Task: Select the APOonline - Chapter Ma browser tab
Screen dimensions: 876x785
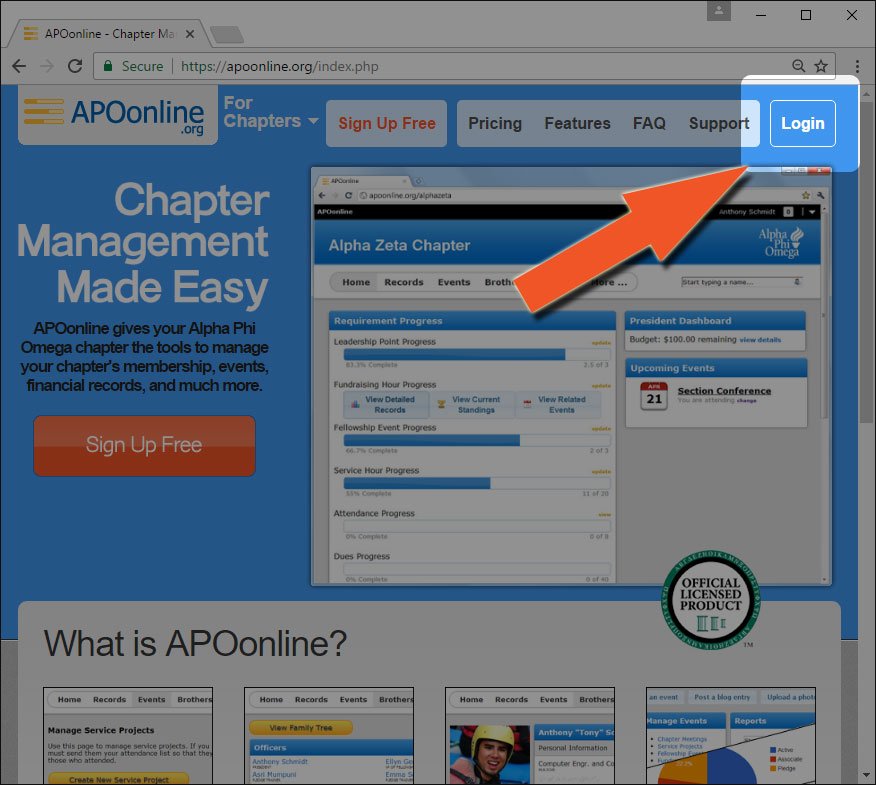Action: pos(109,34)
